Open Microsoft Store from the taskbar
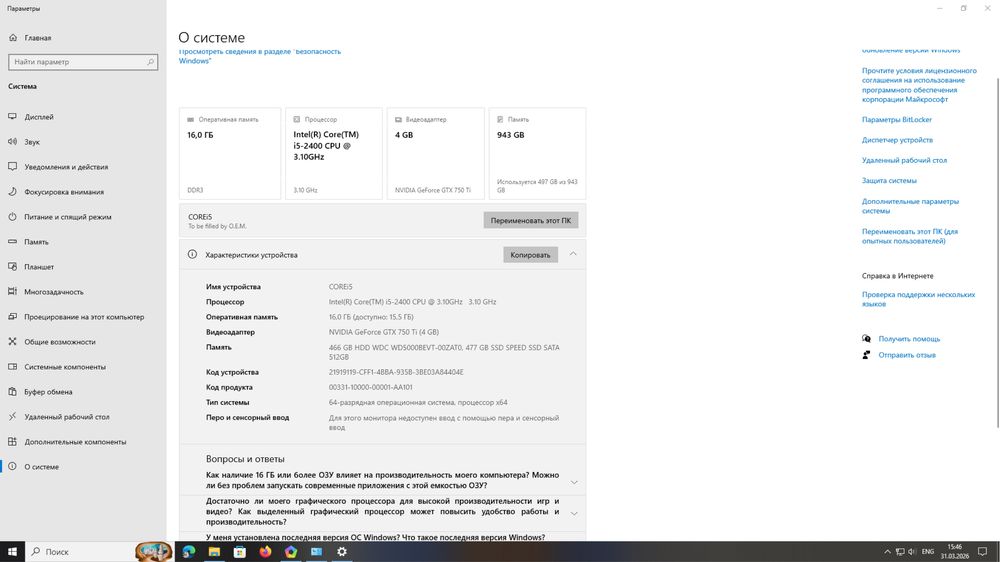1000x562 pixels. (240, 552)
